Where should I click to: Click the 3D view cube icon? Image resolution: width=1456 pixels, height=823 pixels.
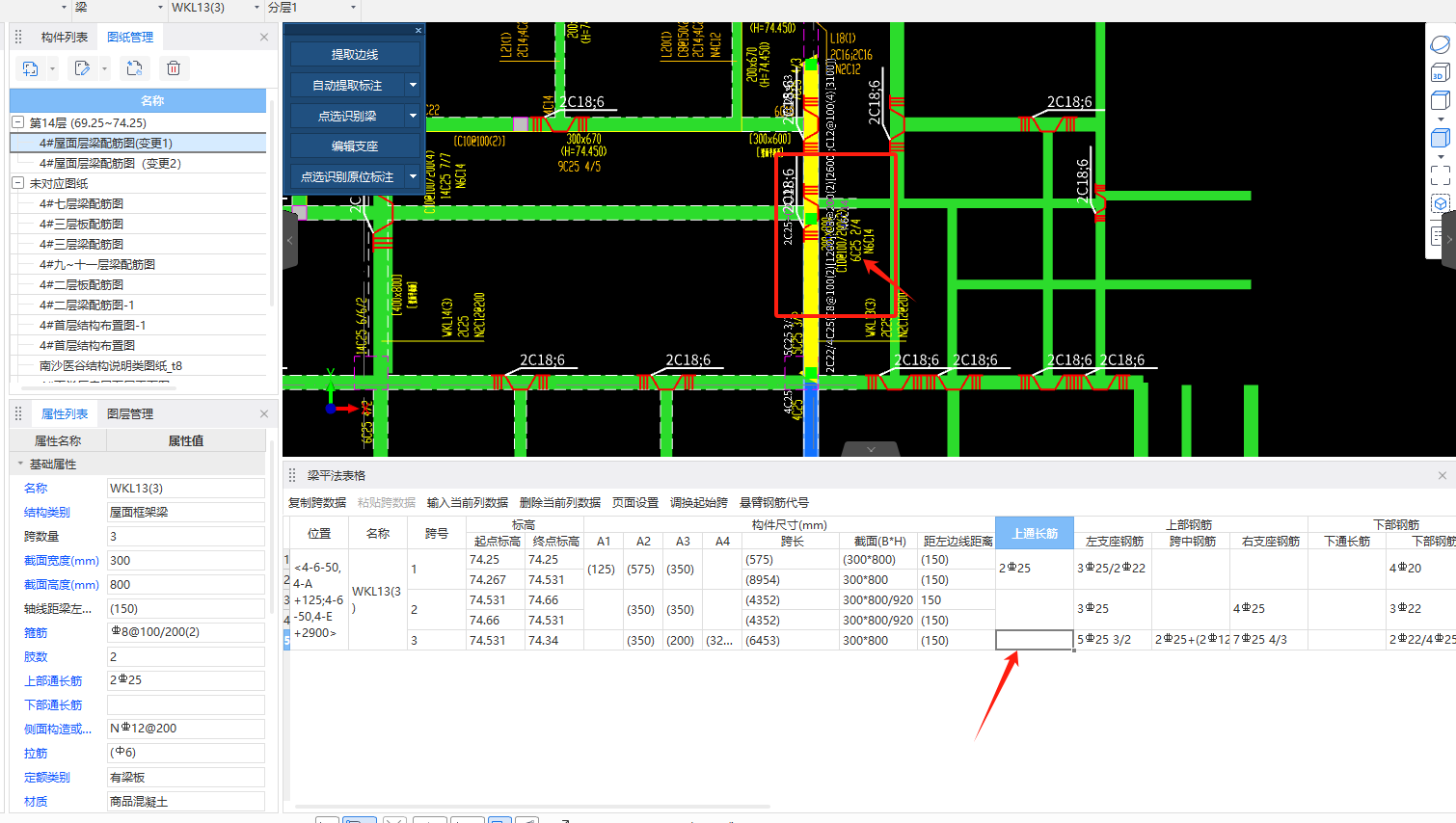point(1439,72)
